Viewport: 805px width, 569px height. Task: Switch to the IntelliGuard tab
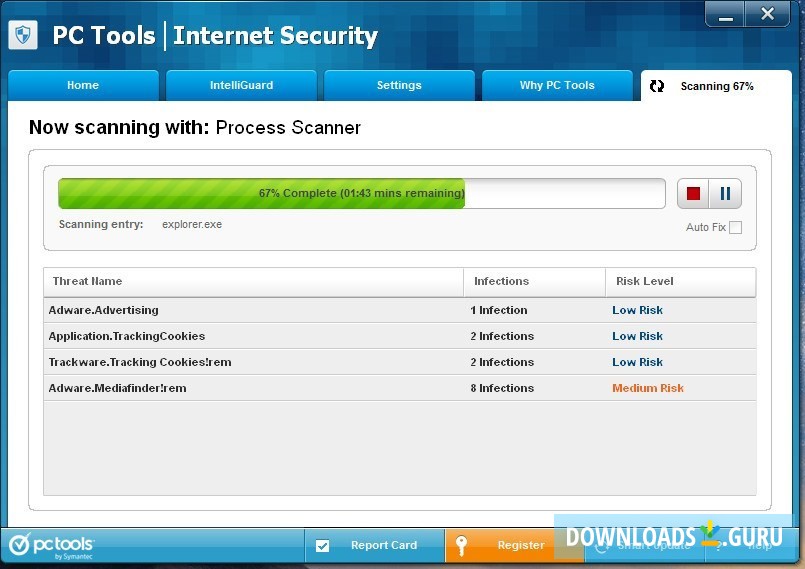[x=241, y=85]
